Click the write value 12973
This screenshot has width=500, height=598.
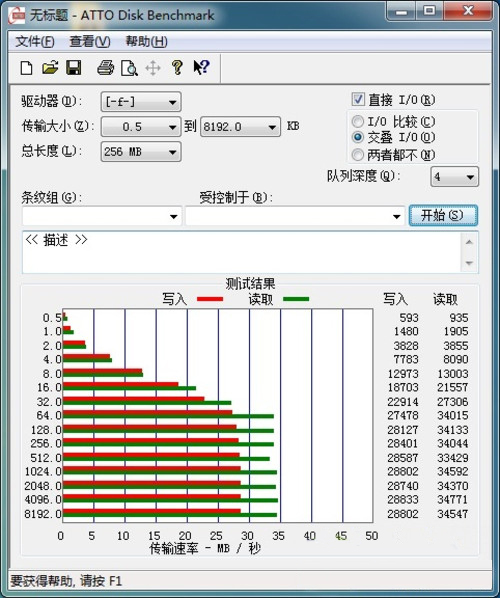pyautogui.click(x=403, y=374)
